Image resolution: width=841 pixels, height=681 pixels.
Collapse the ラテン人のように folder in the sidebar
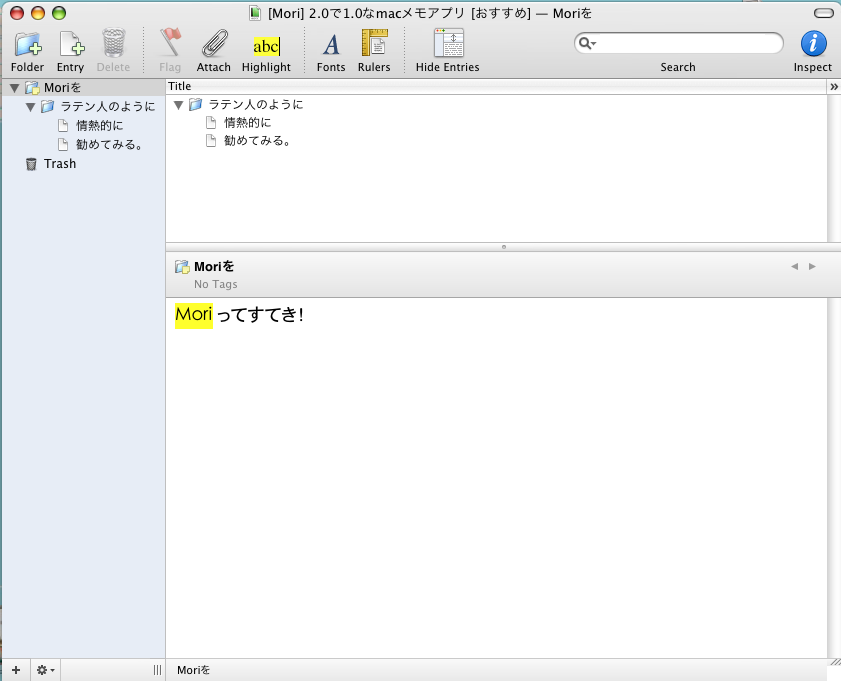click(31, 106)
